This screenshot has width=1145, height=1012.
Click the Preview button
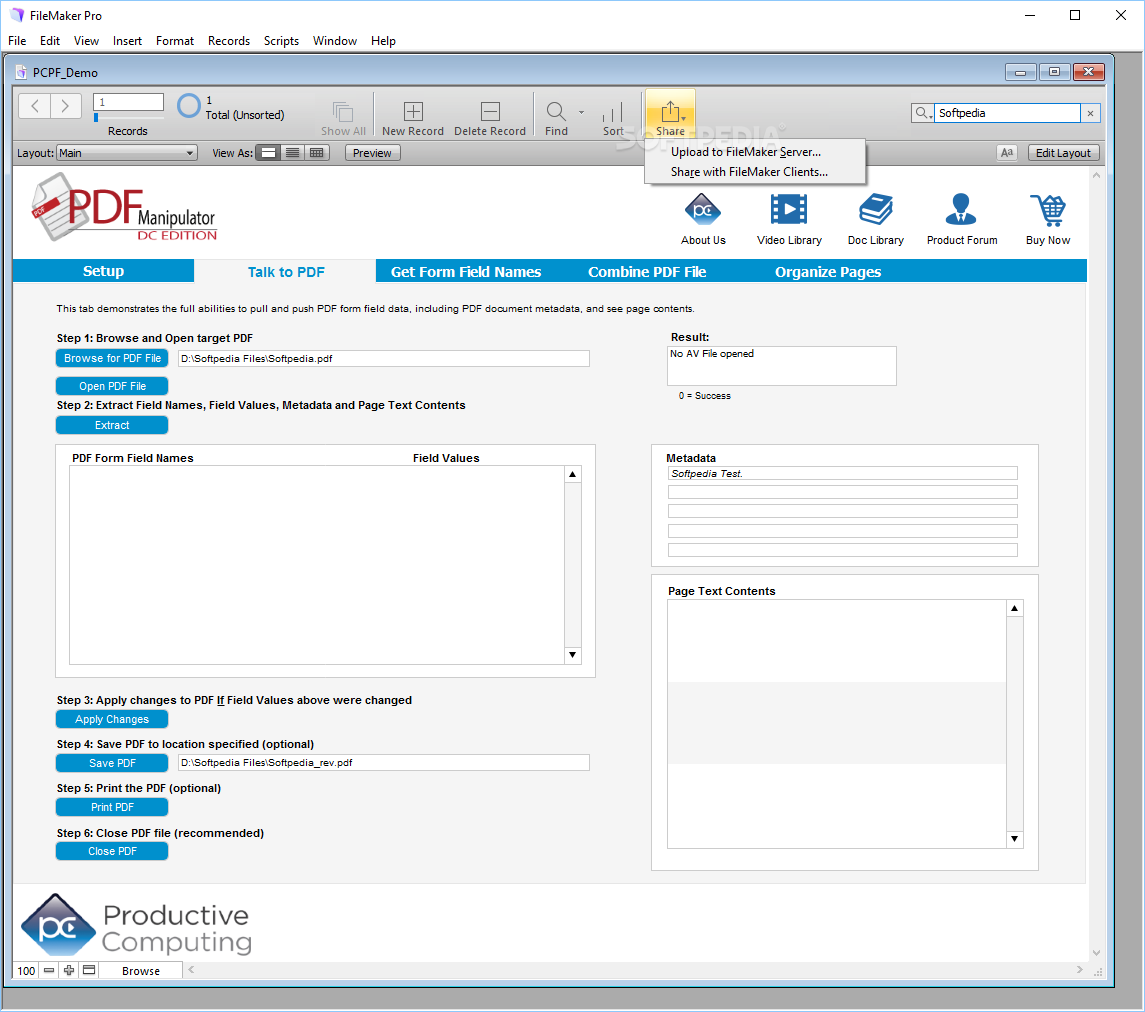(x=372, y=153)
